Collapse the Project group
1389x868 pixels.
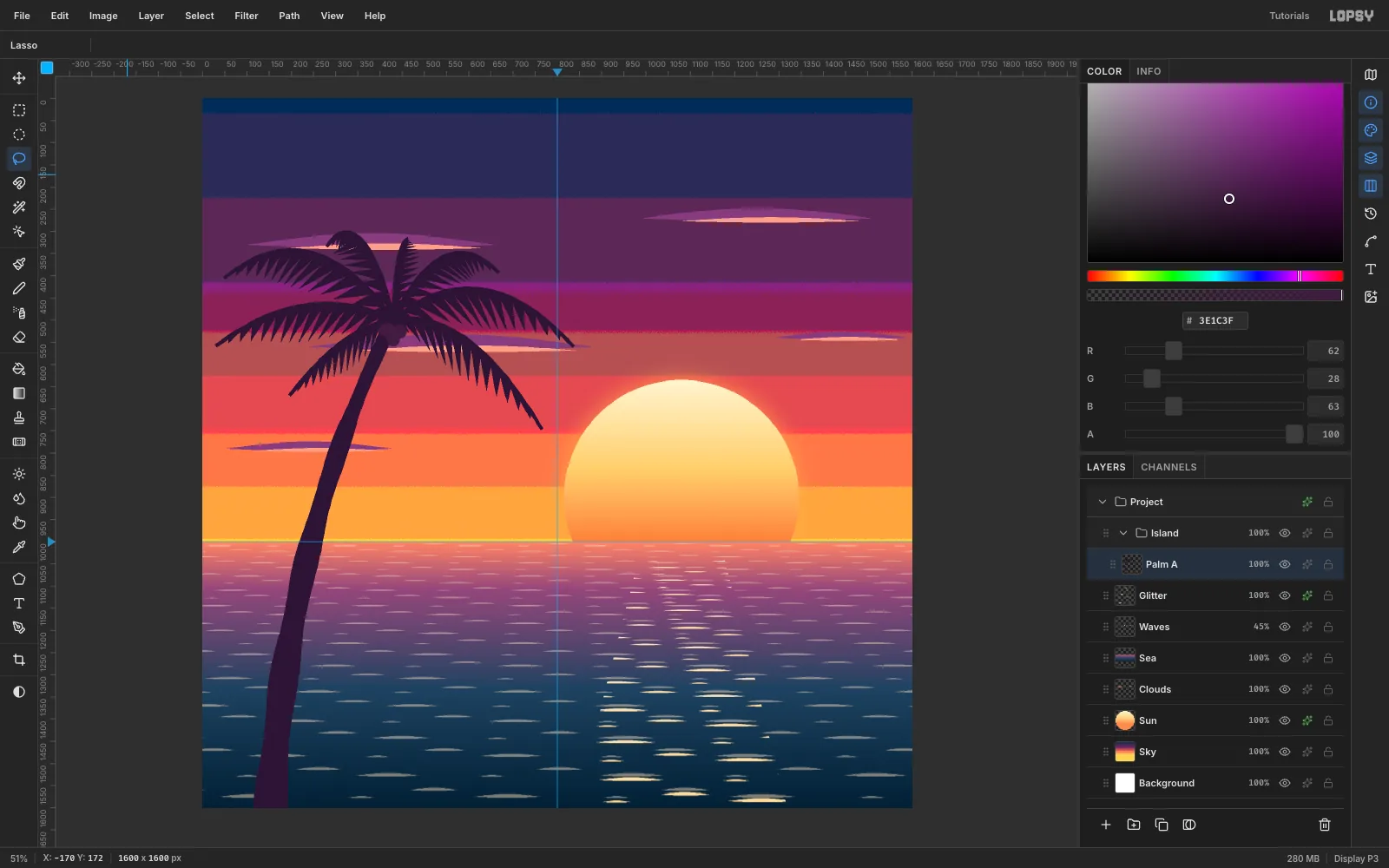pyautogui.click(x=1103, y=502)
